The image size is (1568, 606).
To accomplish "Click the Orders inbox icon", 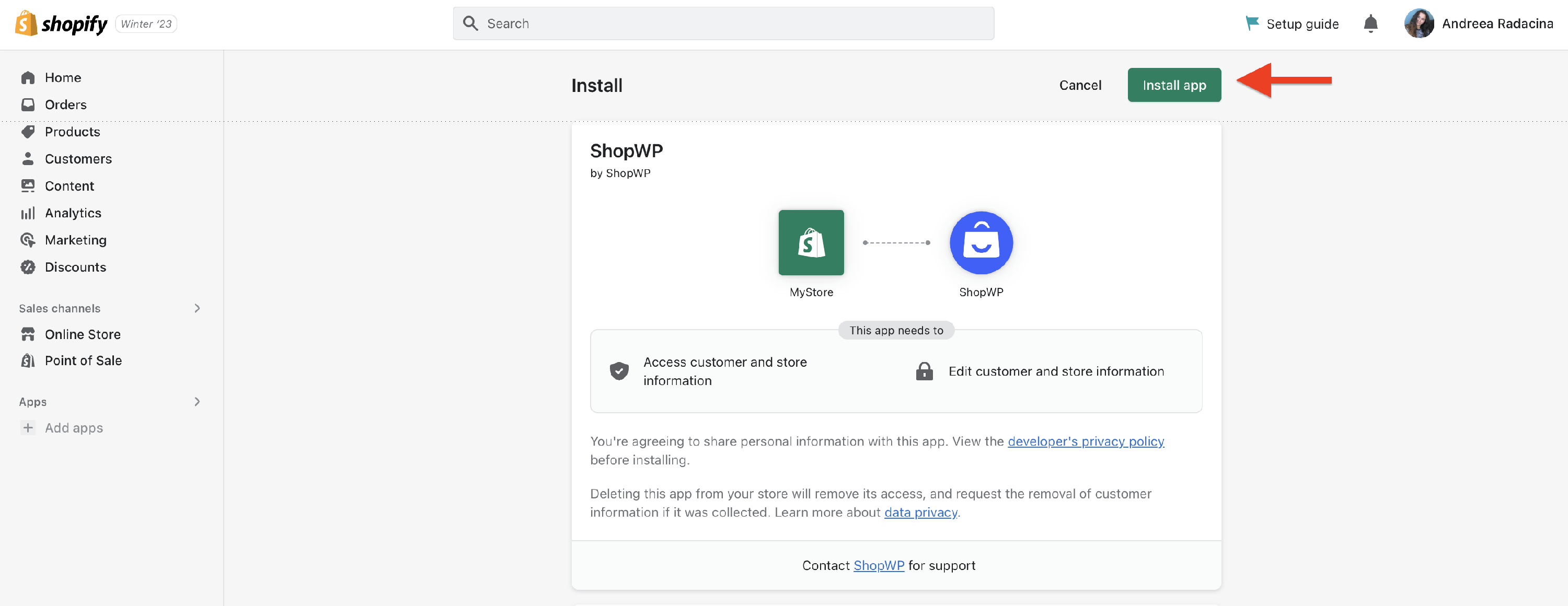I will [28, 104].
